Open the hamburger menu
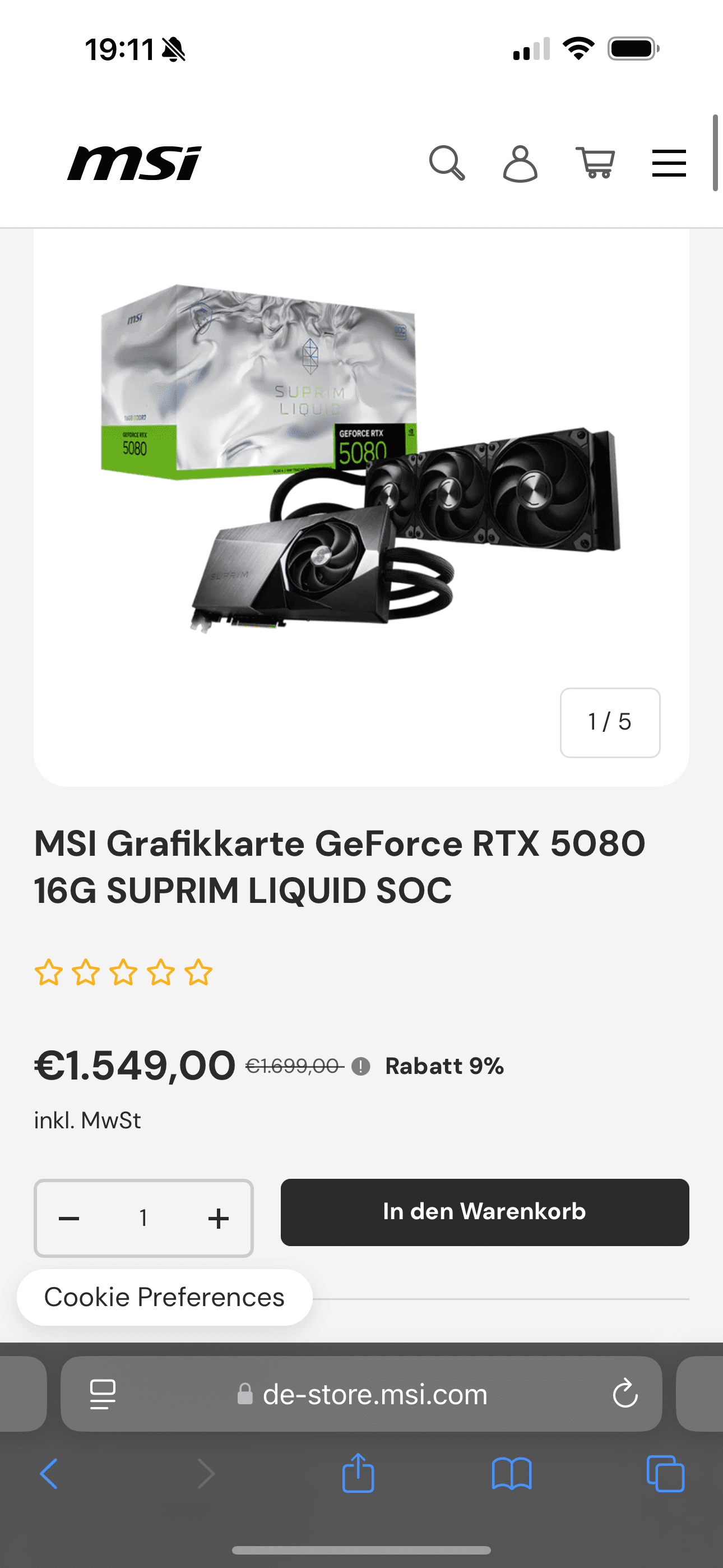This screenshot has height=1568, width=723. [669, 163]
